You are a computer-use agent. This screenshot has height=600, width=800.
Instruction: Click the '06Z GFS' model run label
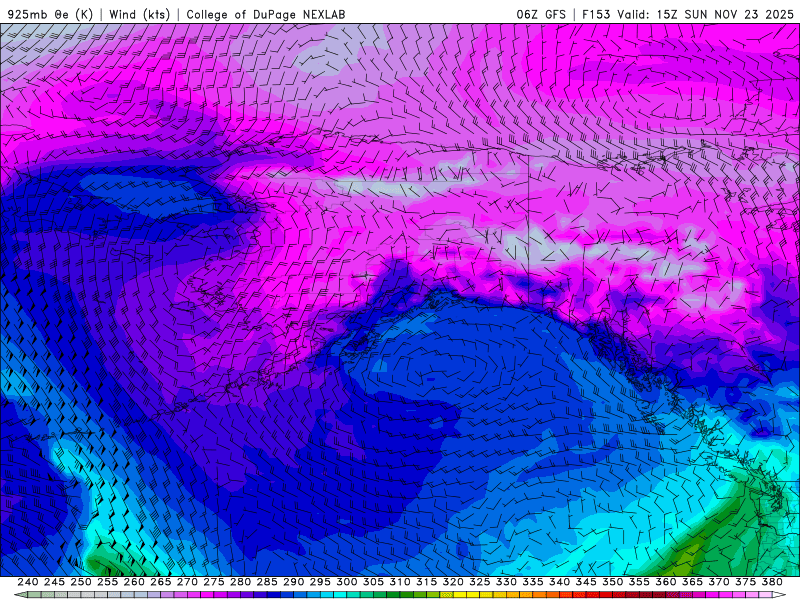pyautogui.click(x=541, y=14)
